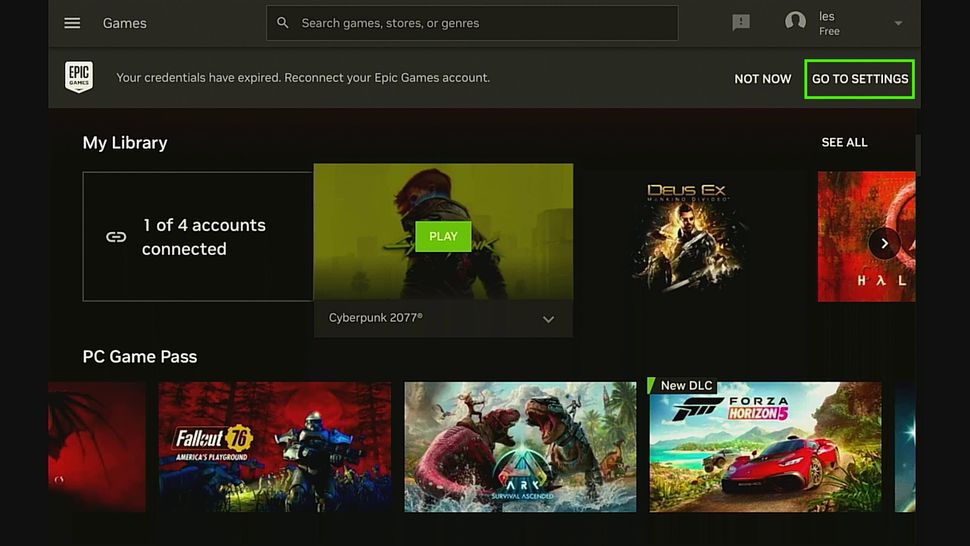
Task: Click the My Library heading
Action: click(x=125, y=143)
